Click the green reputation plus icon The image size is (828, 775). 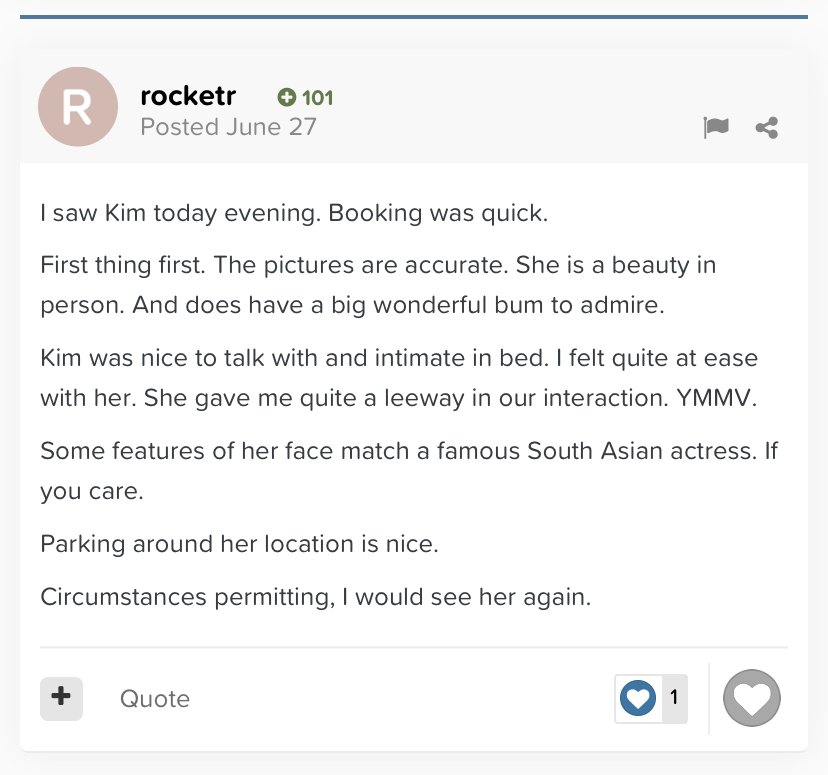pyautogui.click(x=287, y=98)
